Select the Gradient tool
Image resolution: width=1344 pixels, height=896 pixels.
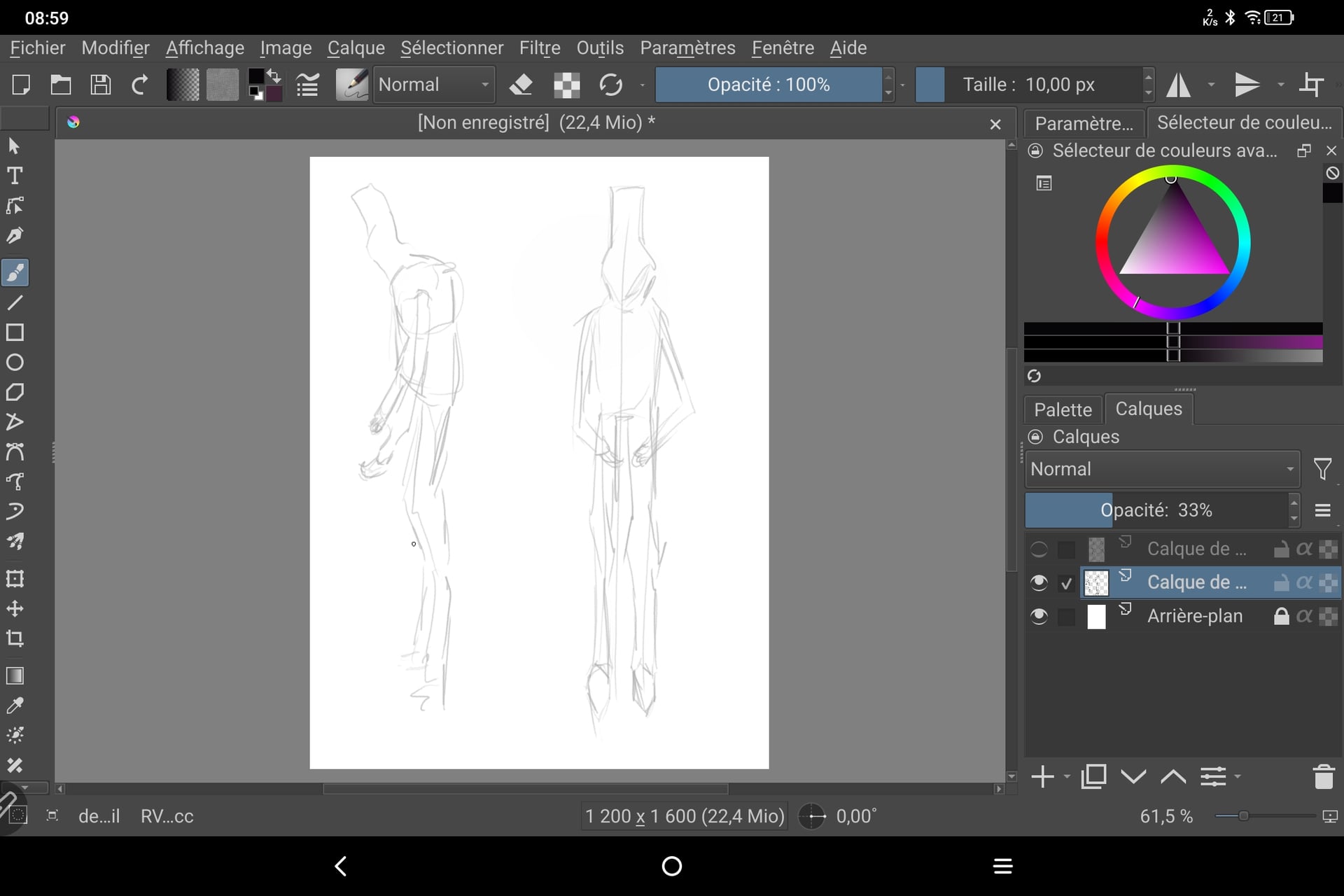click(x=15, y=675)
